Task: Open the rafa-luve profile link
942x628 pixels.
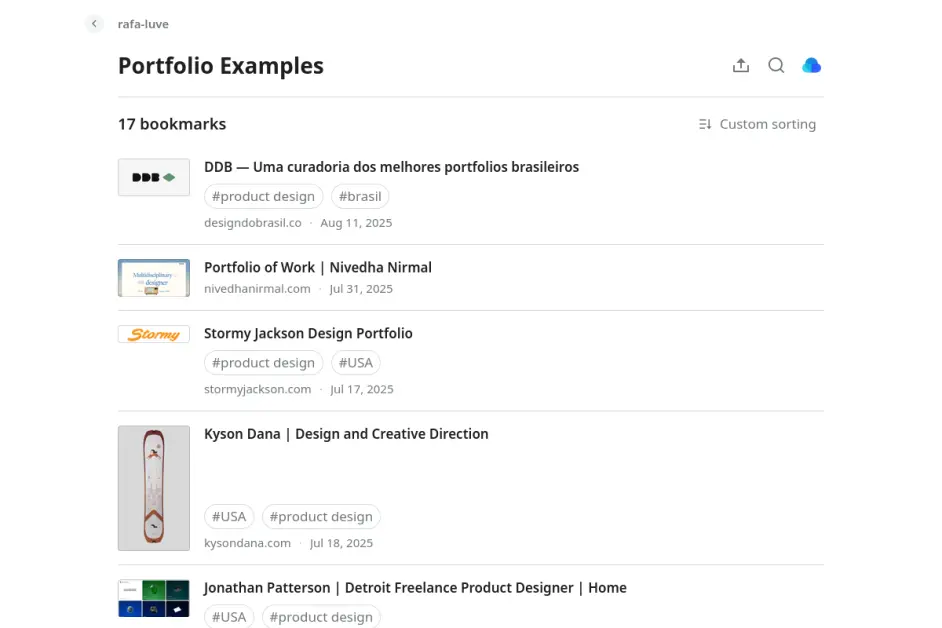Action: click(x=143, y=24)
